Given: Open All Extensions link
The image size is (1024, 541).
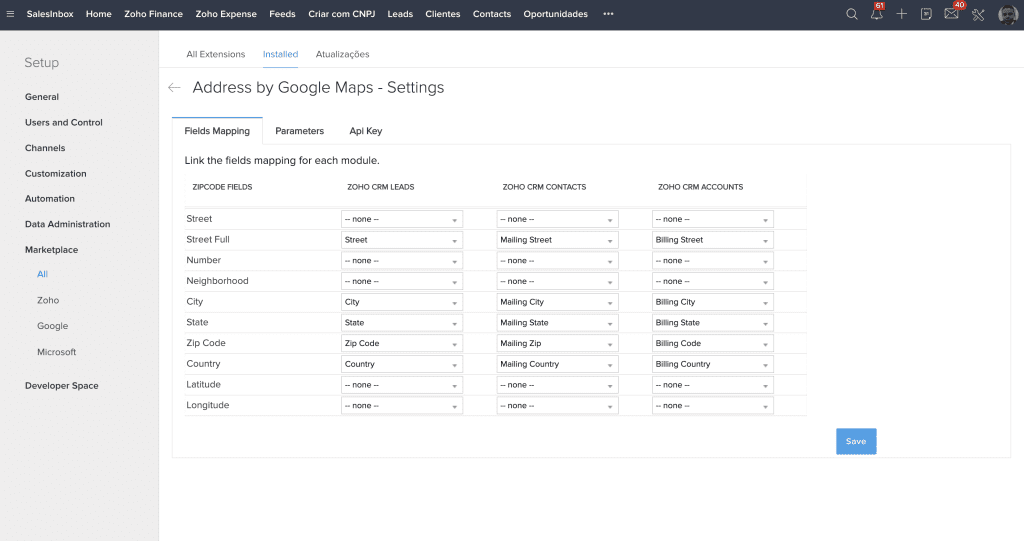Looking at the screenshot, I should (x=215, y=54).
